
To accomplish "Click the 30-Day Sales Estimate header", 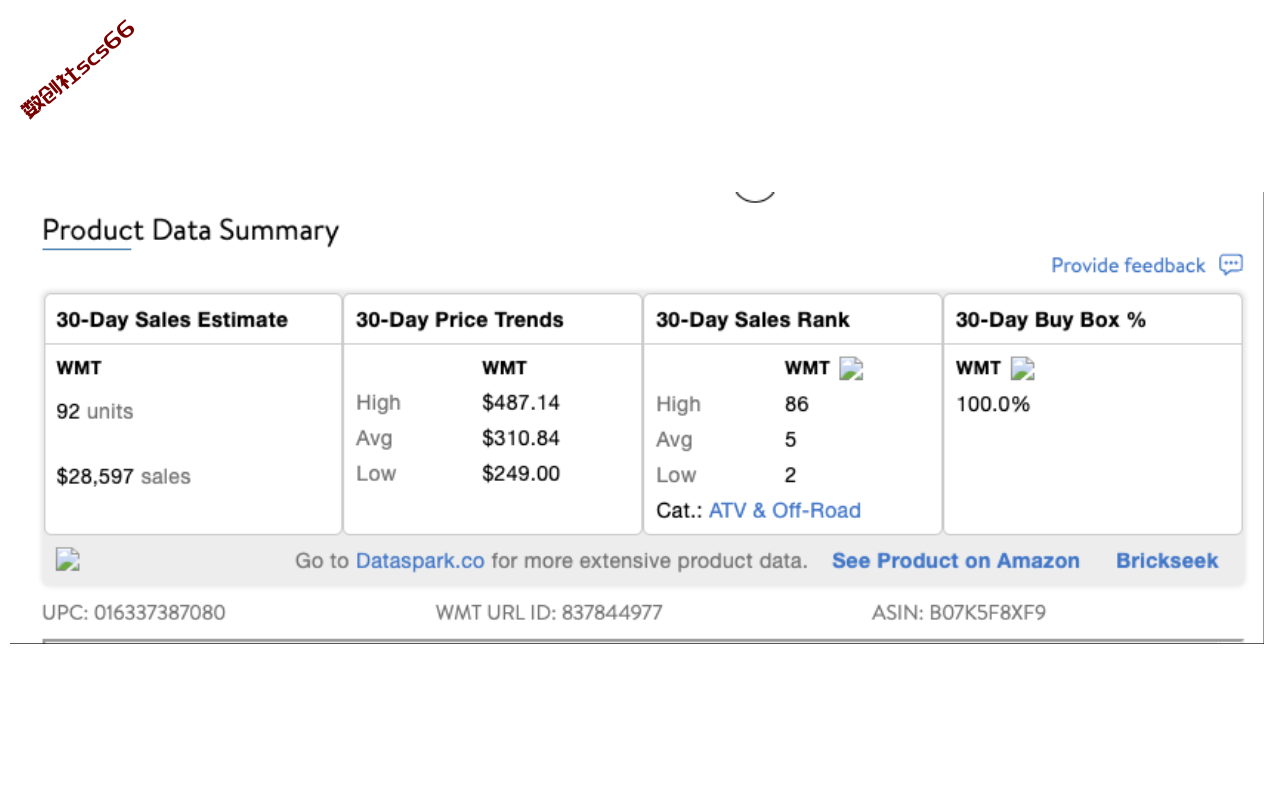I will click(x=172, y=320).
